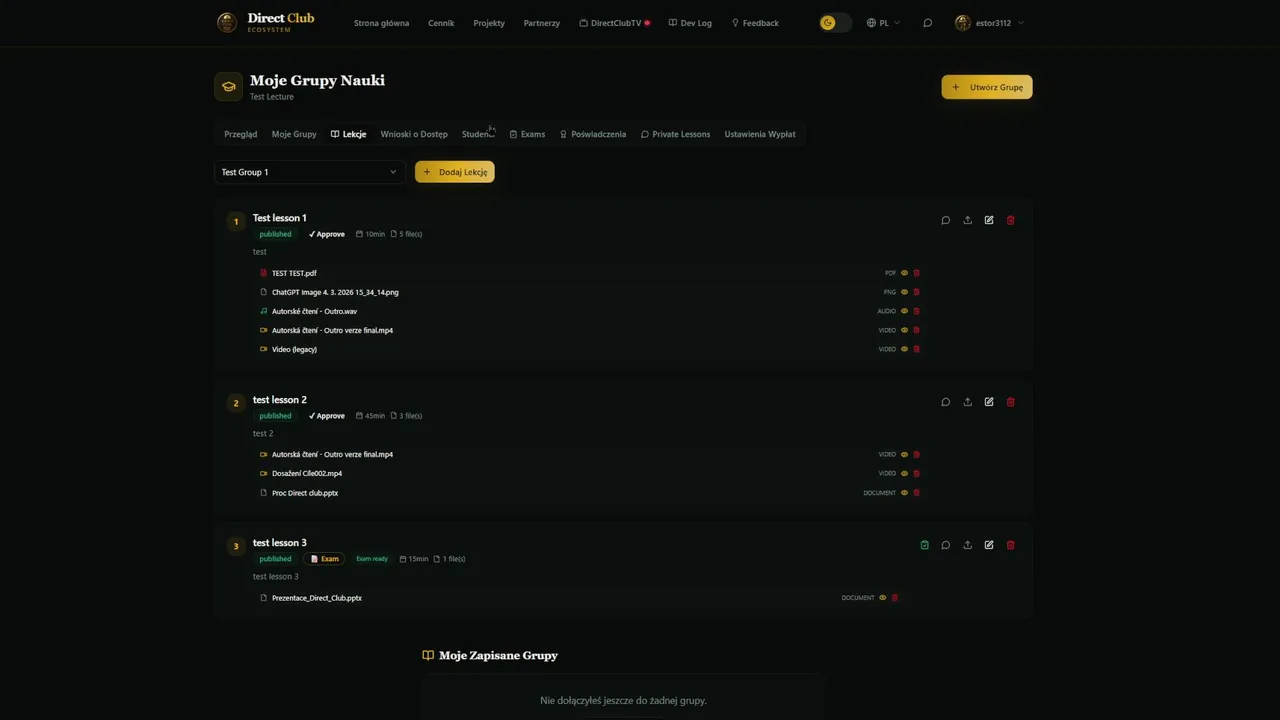The height and width of the screenshot is (720, 1280).
Task: Open the Ustawienia Wypłat tab
Action: point(760,134)
